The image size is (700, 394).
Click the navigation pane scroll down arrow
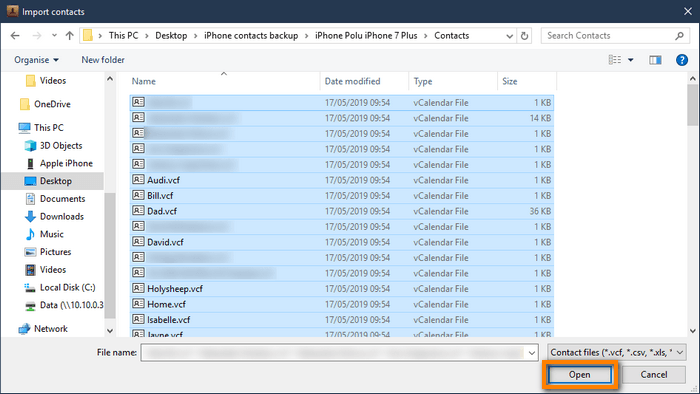coord(110,331)
